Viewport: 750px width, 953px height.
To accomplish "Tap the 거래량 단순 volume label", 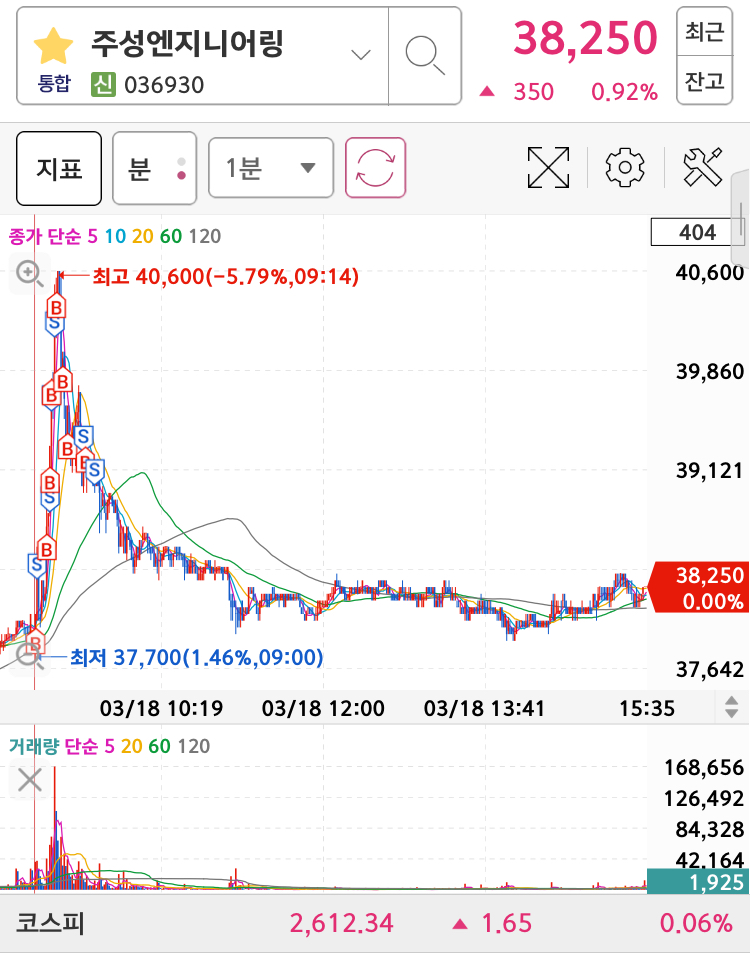I will coord(53,746).
